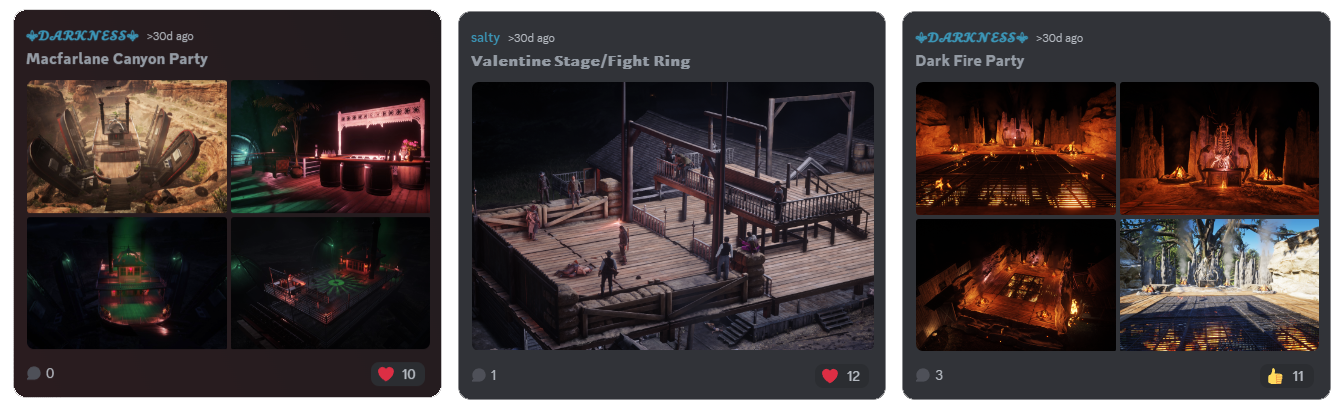Open the fiery aerial-view thumbnail in Dark Fire Party
Screen dimensions: 1341x411
pos(1015,285)
